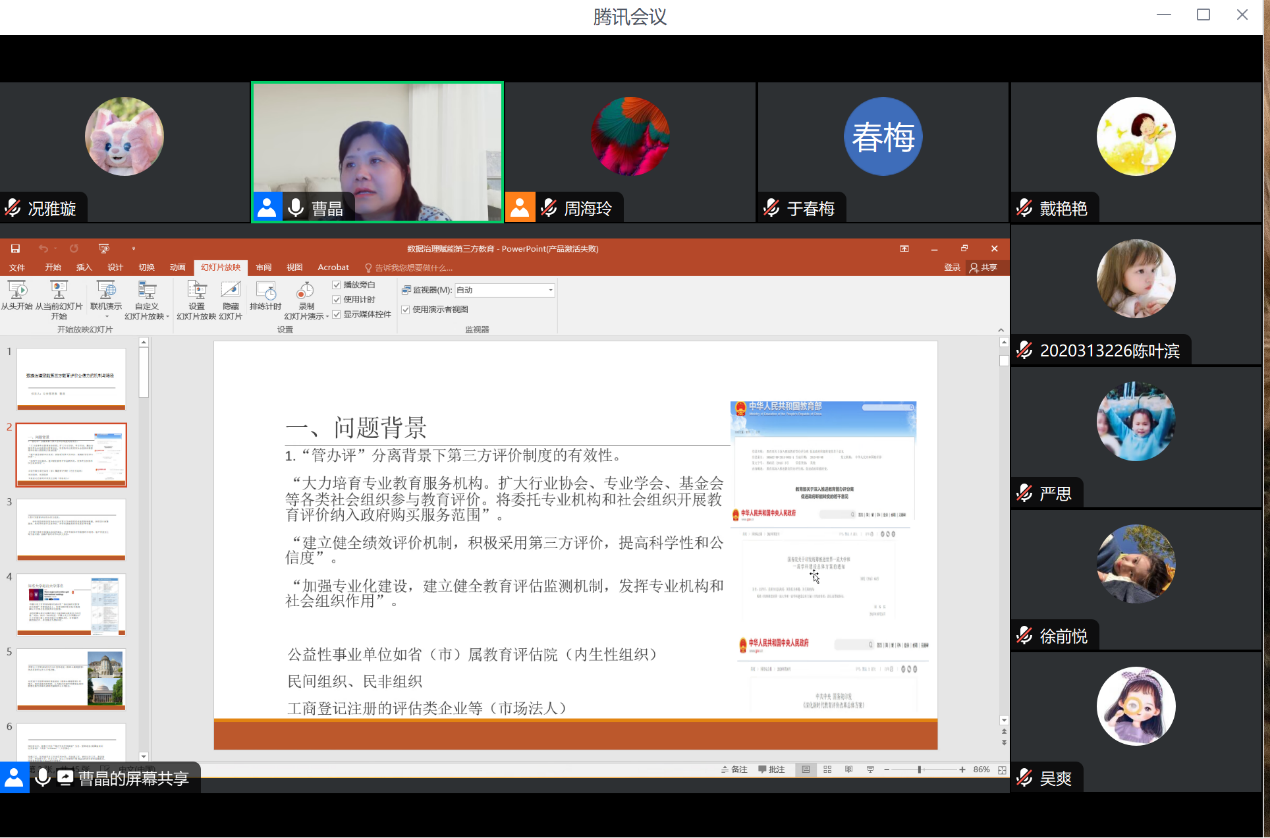Image resolution: width=1270 pixels, height=838 pixels.
Task: Click 从当前幻灯片开始 slideshow icon
Action: [58, 291]
